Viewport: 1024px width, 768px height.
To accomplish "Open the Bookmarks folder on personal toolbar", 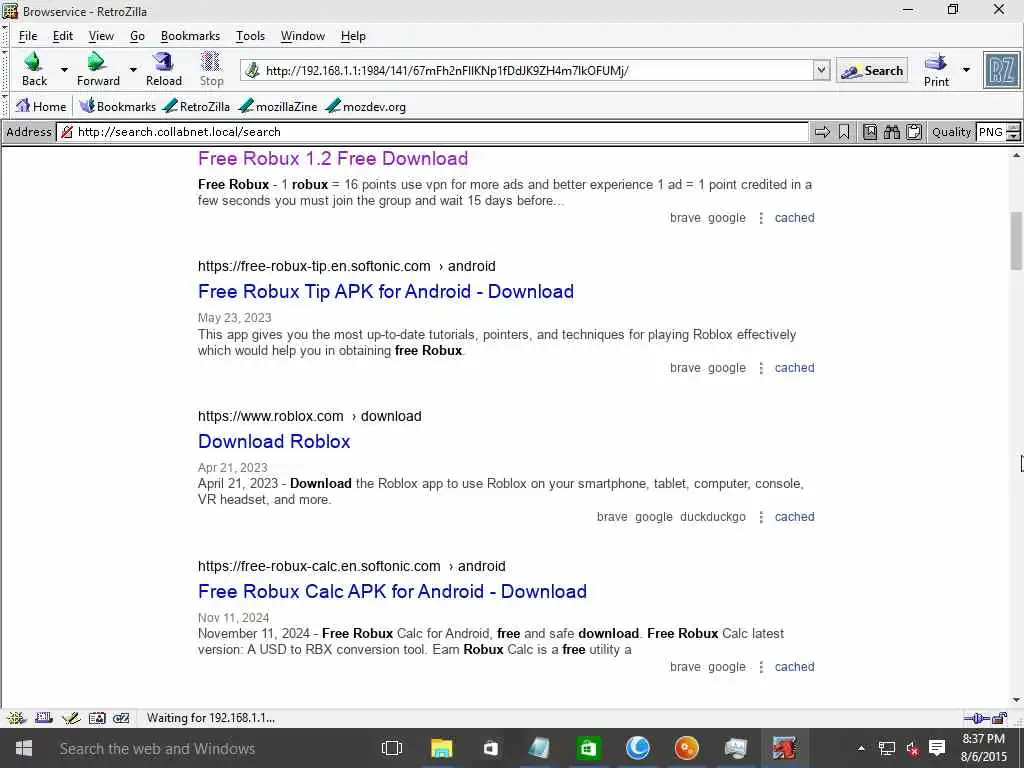I will point(118,106).
